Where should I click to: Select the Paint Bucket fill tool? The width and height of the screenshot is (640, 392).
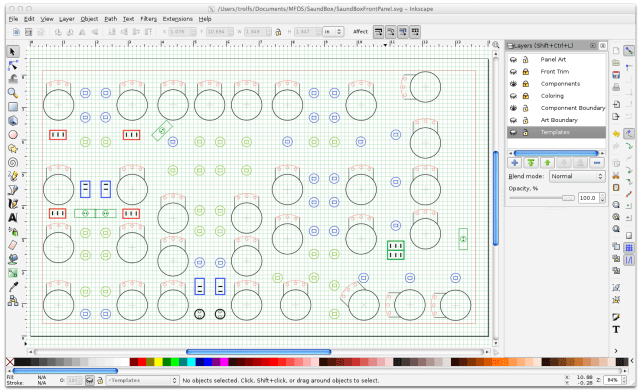[13, 259]
